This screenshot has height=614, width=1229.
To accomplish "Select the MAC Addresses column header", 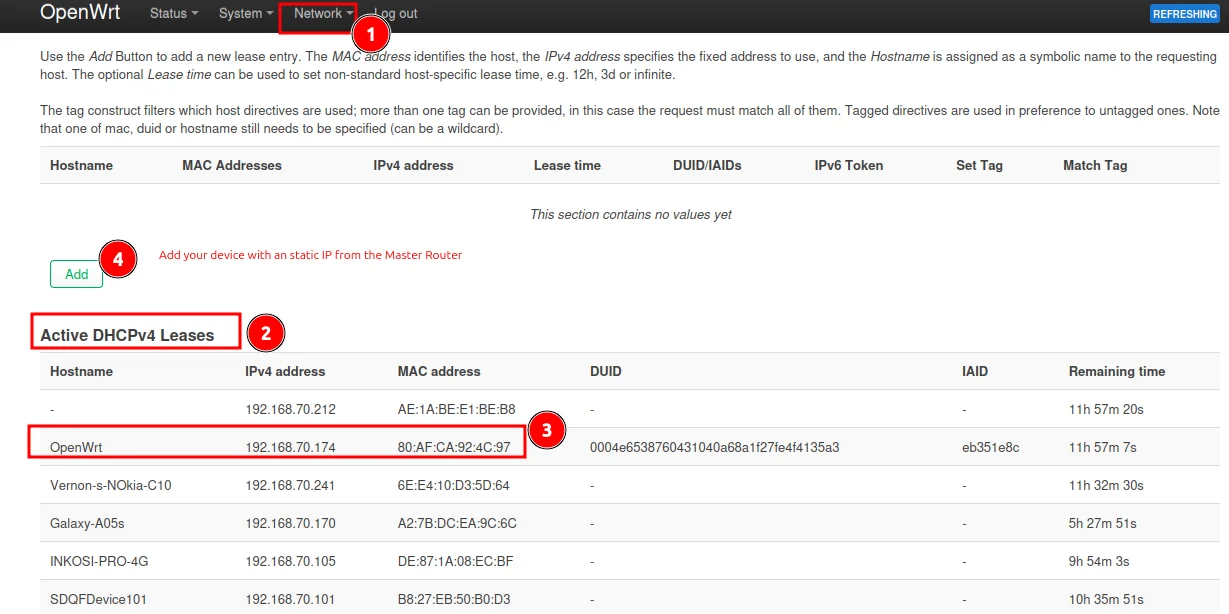I will (232, 165).
